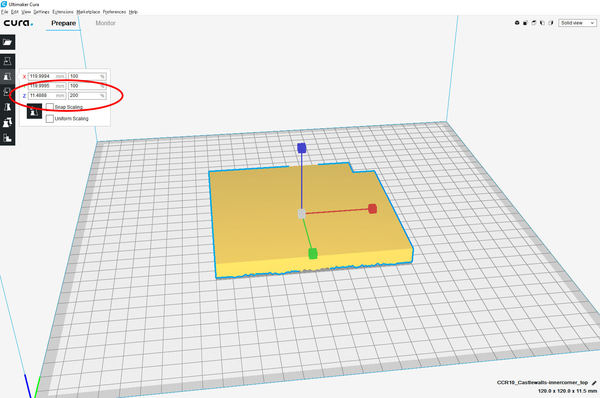
Task: Select the Mirror tool in the left toolbar
Action: click(7, 107)
